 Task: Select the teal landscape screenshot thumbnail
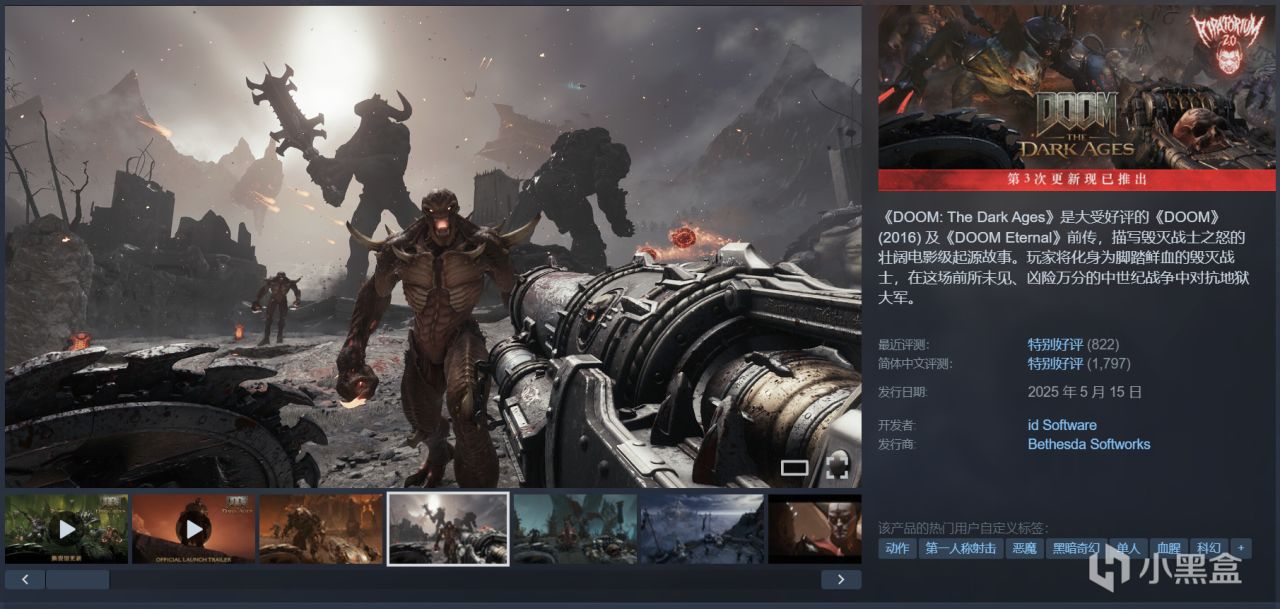point(575,529)
